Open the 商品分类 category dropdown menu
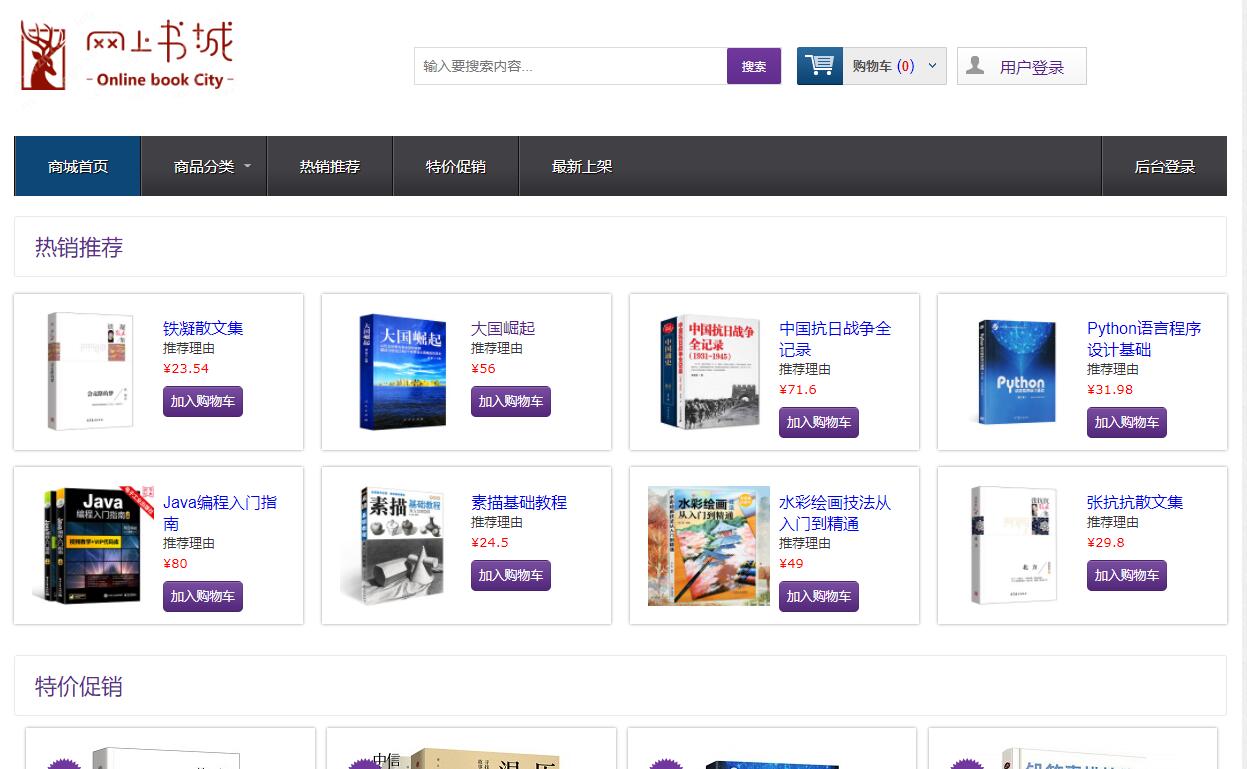The width and height of the screenshot is (1247, 769). (204, 166)
